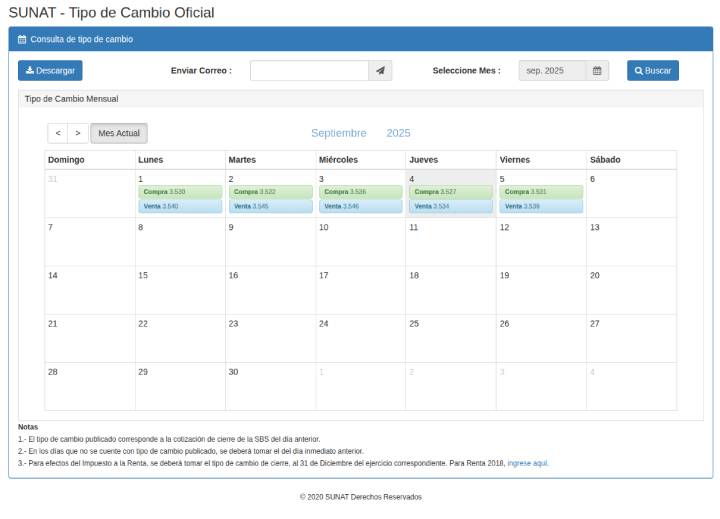The width and height of the screenshot is (720, 519).
Task: Select Compra 3.530 on Monday 1
Action: (180, 191)
